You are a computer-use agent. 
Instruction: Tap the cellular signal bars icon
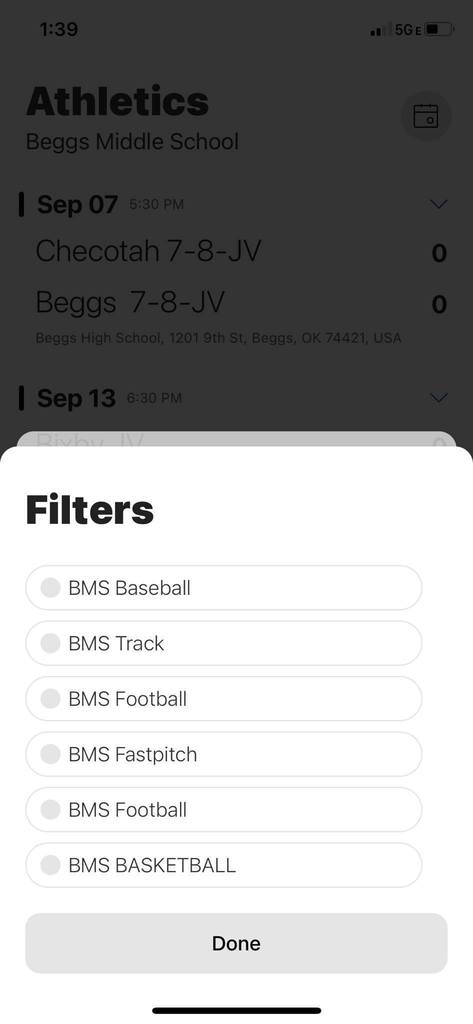coord(377,31)
